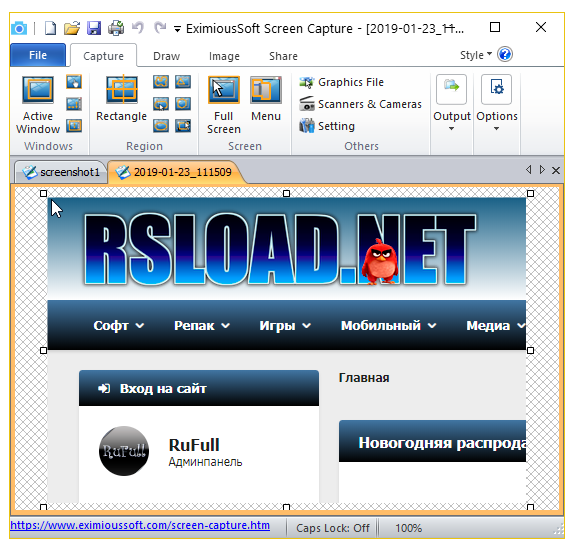Expand the quick access toolbar customize arrow
The height and width of the screenshot is (549, 576).
[177, 29]
